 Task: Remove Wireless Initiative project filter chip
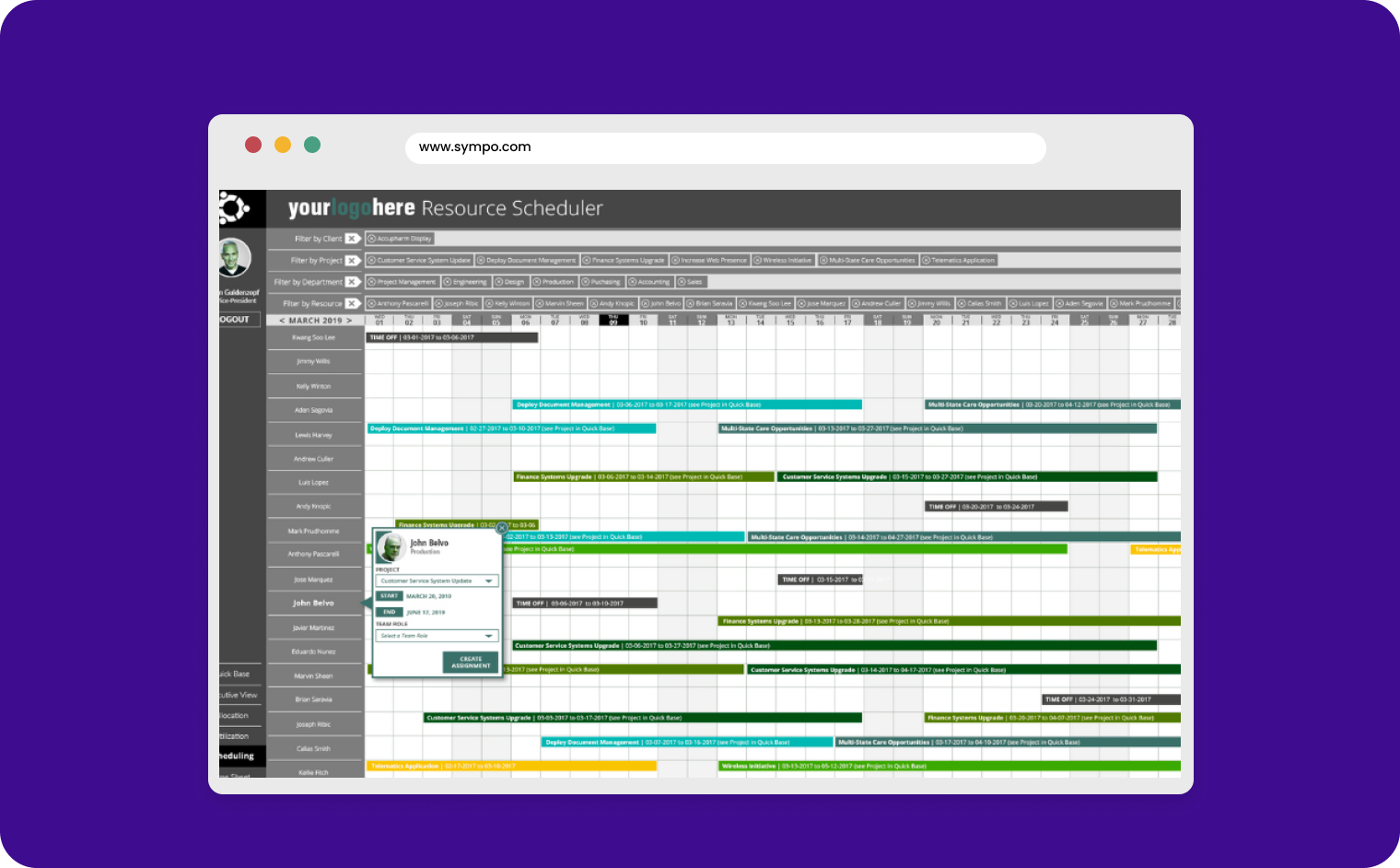point(757,261)
